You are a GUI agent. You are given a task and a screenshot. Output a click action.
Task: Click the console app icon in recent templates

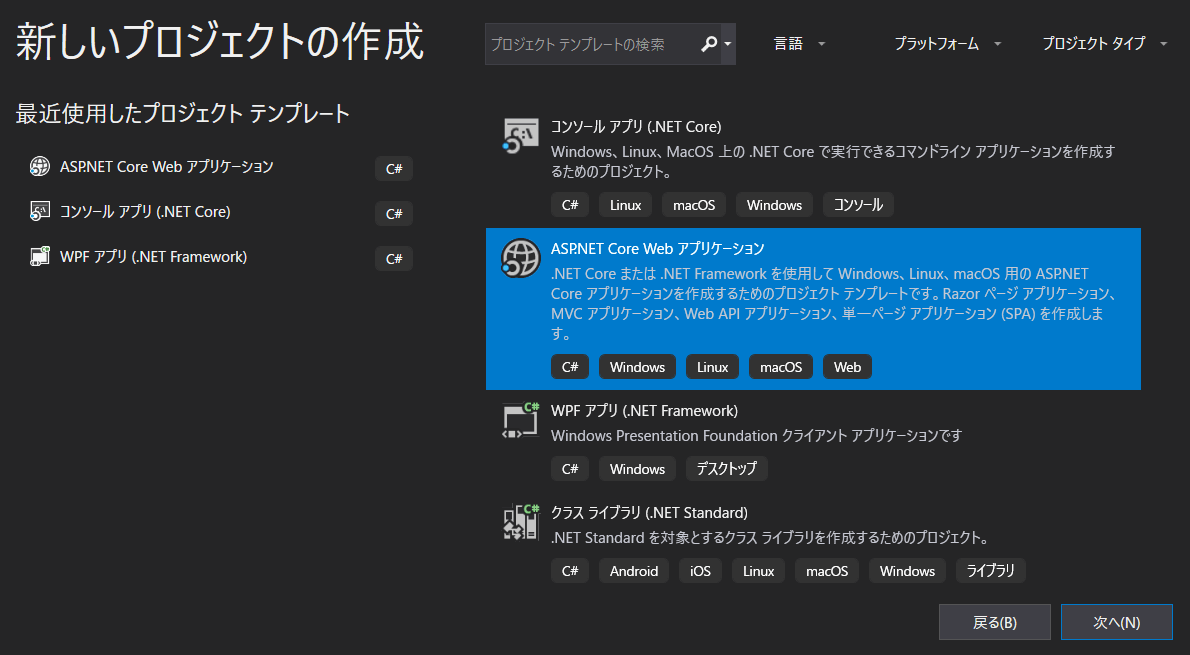point(39,211)
